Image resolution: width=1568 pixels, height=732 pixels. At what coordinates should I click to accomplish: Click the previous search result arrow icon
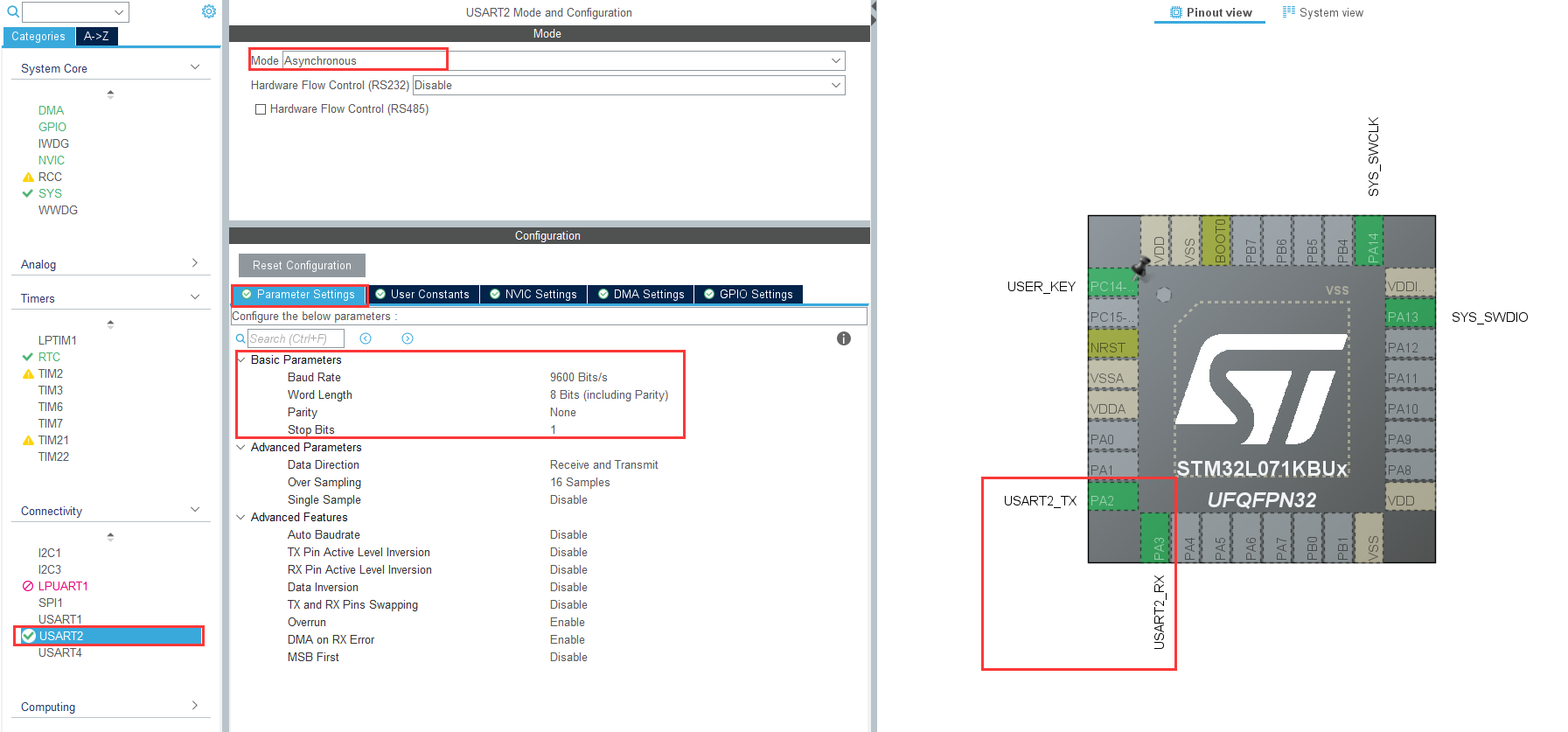tap(366, 338)
